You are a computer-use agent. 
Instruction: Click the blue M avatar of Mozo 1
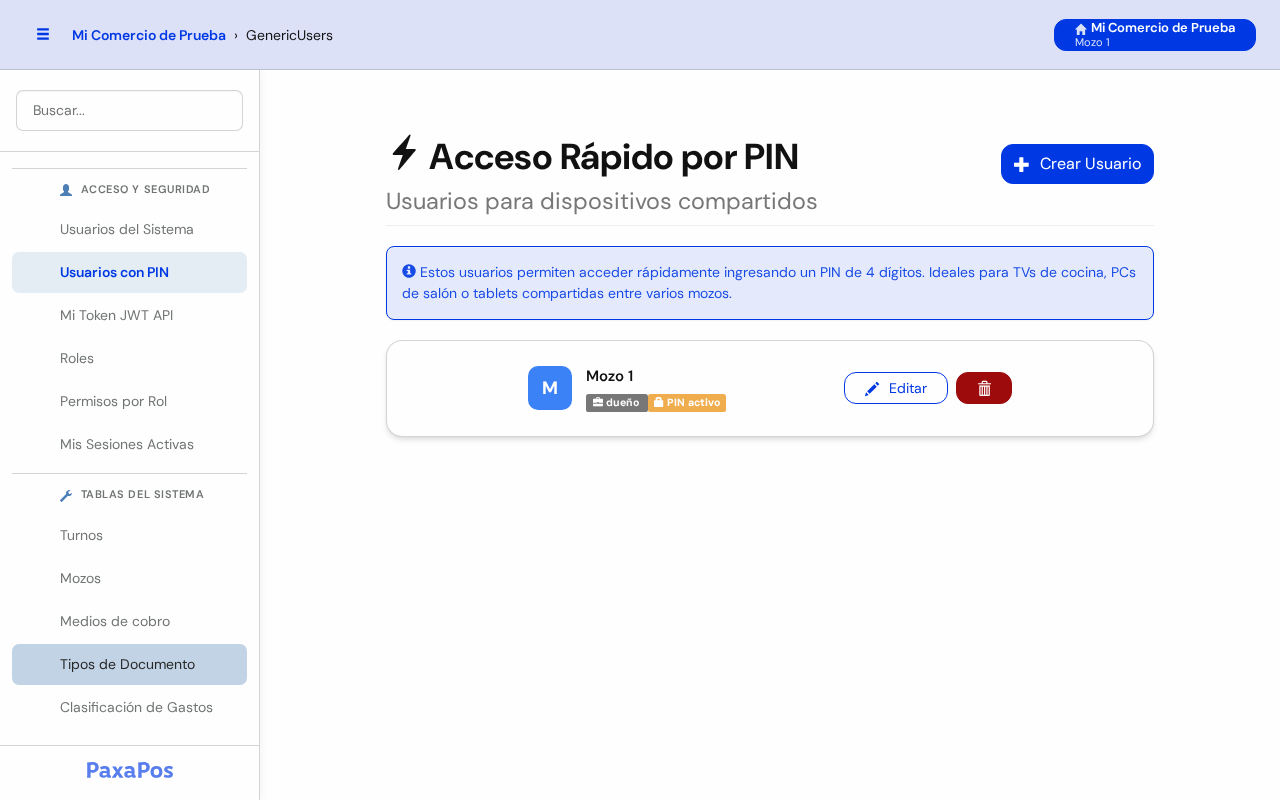point(550,388)
